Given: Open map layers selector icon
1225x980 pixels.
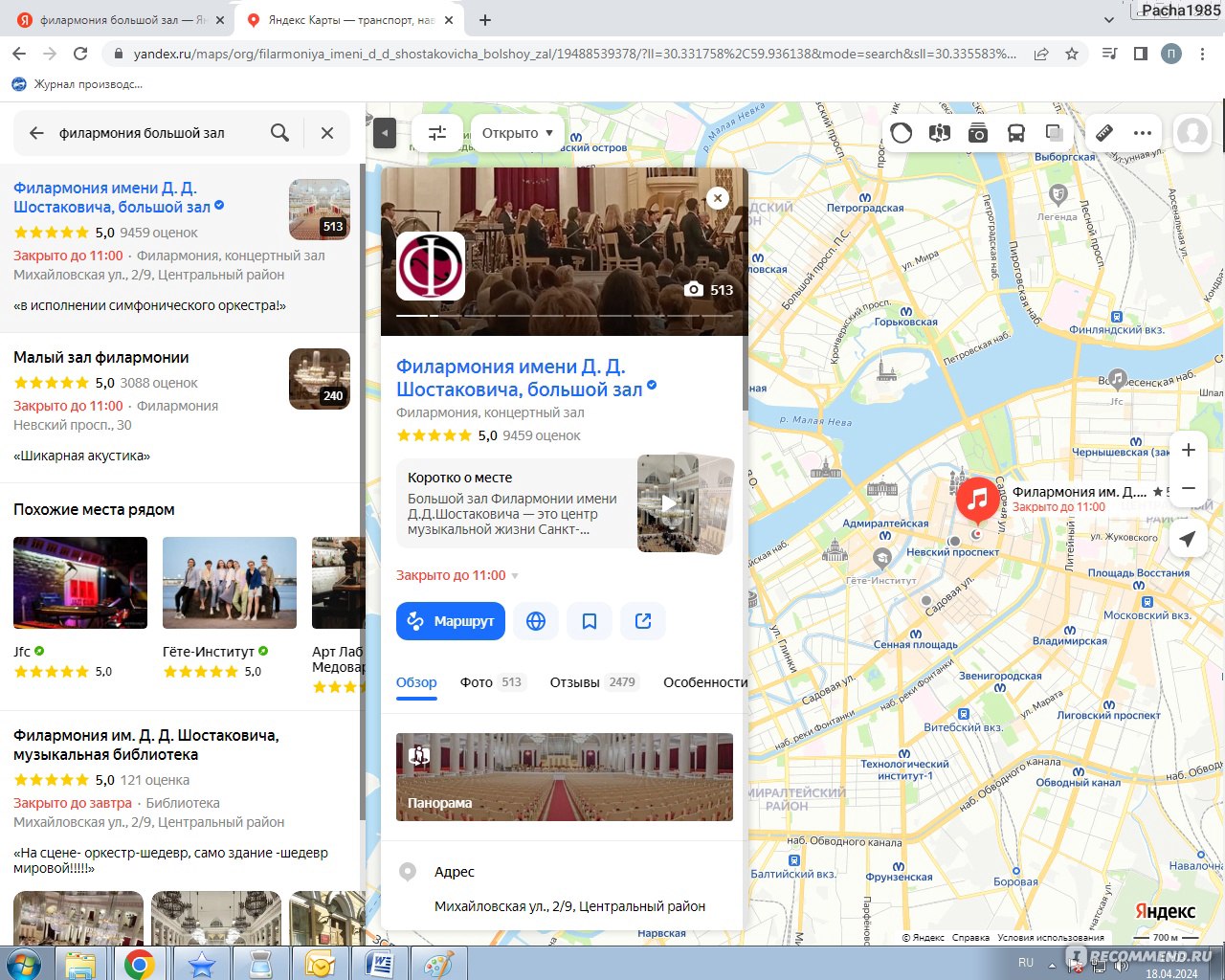Looking at the screenshot, I should pyautogui.click(x=1054, y=133).
